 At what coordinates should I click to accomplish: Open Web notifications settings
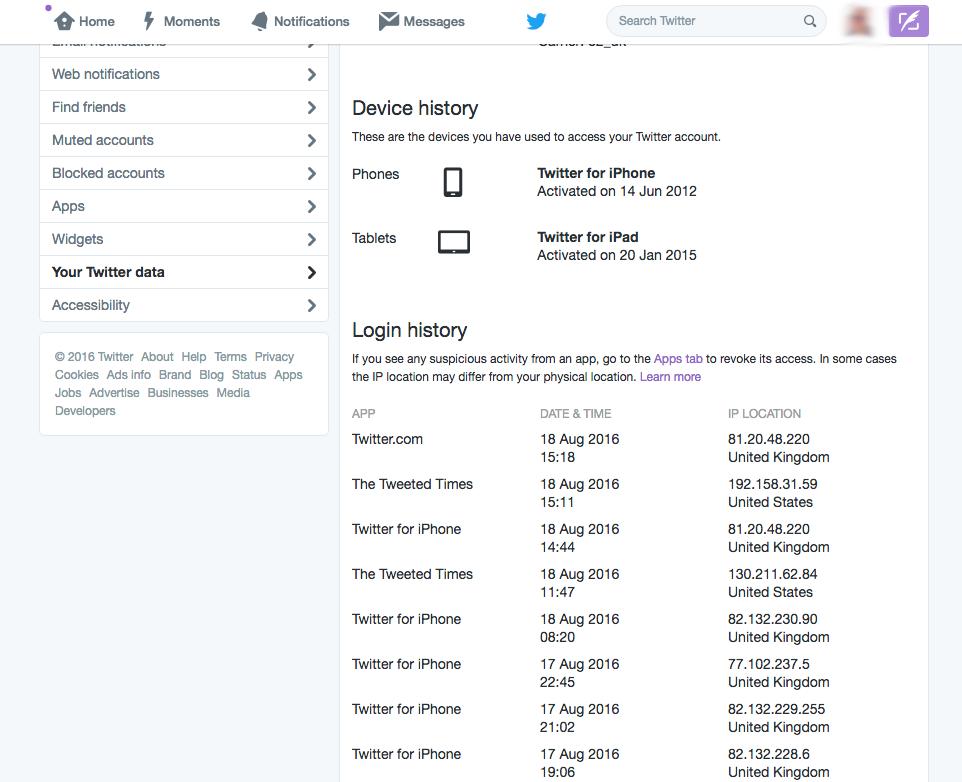coord(184,74)
